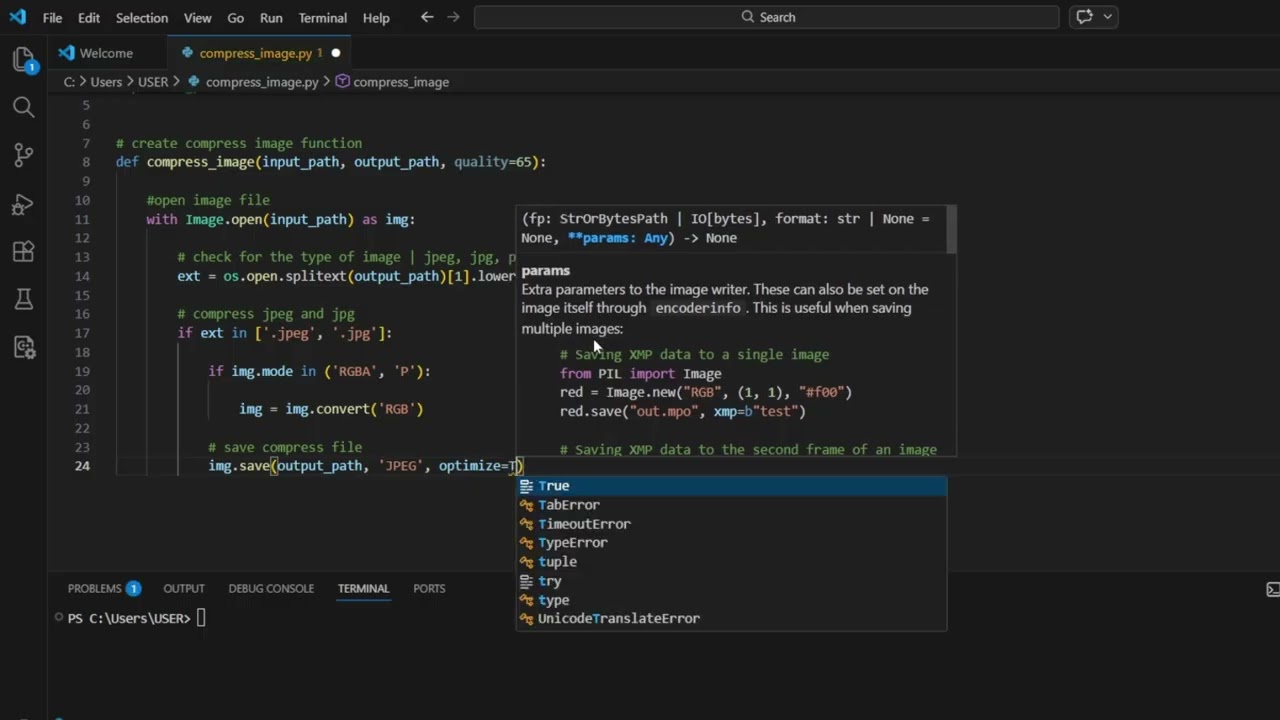The height and width of the screenshot is (720, 1280).
Task: Switch to the Welcome tab
Action: [x=105, y=53]
